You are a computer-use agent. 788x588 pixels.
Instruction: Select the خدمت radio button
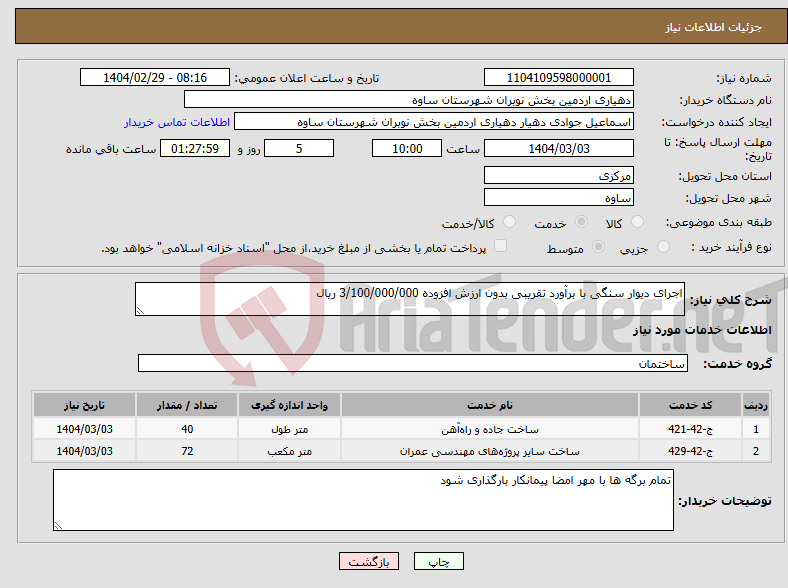tap(581, 222)
